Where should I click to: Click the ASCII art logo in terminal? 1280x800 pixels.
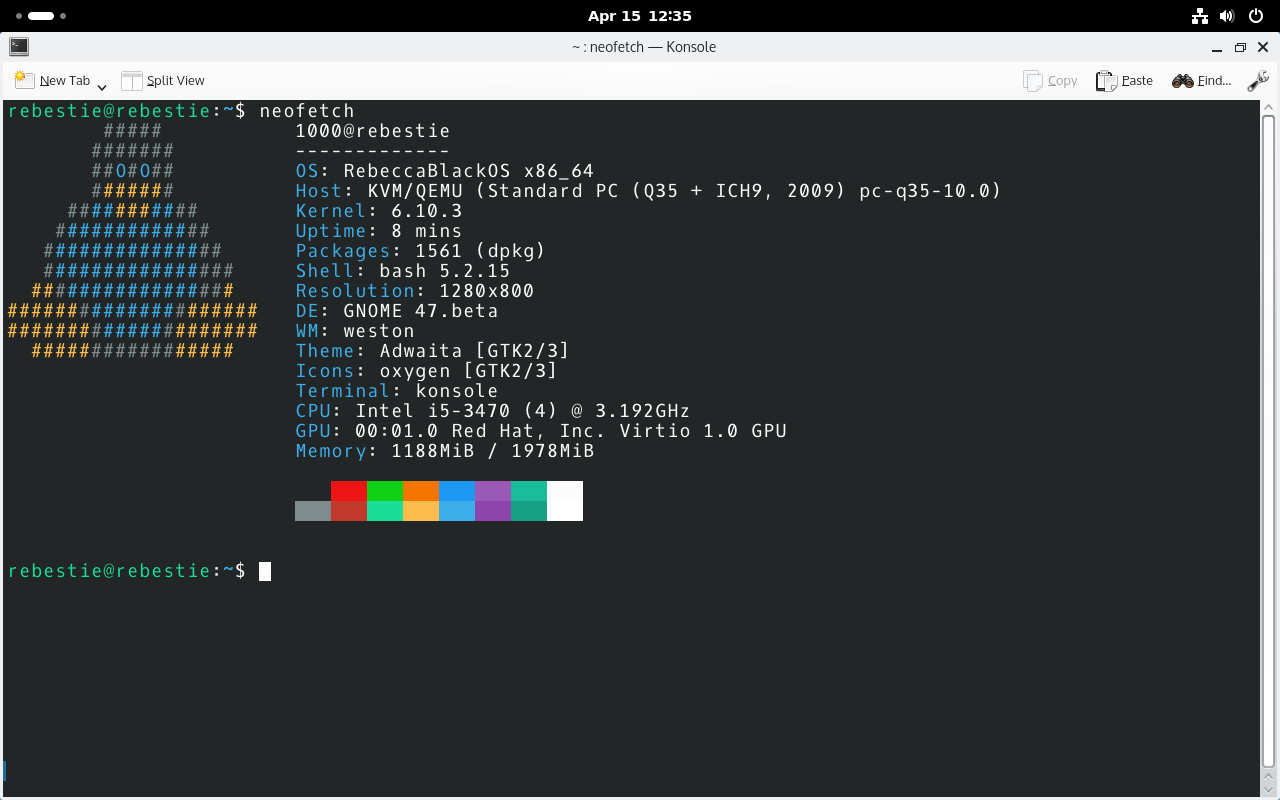133,241
